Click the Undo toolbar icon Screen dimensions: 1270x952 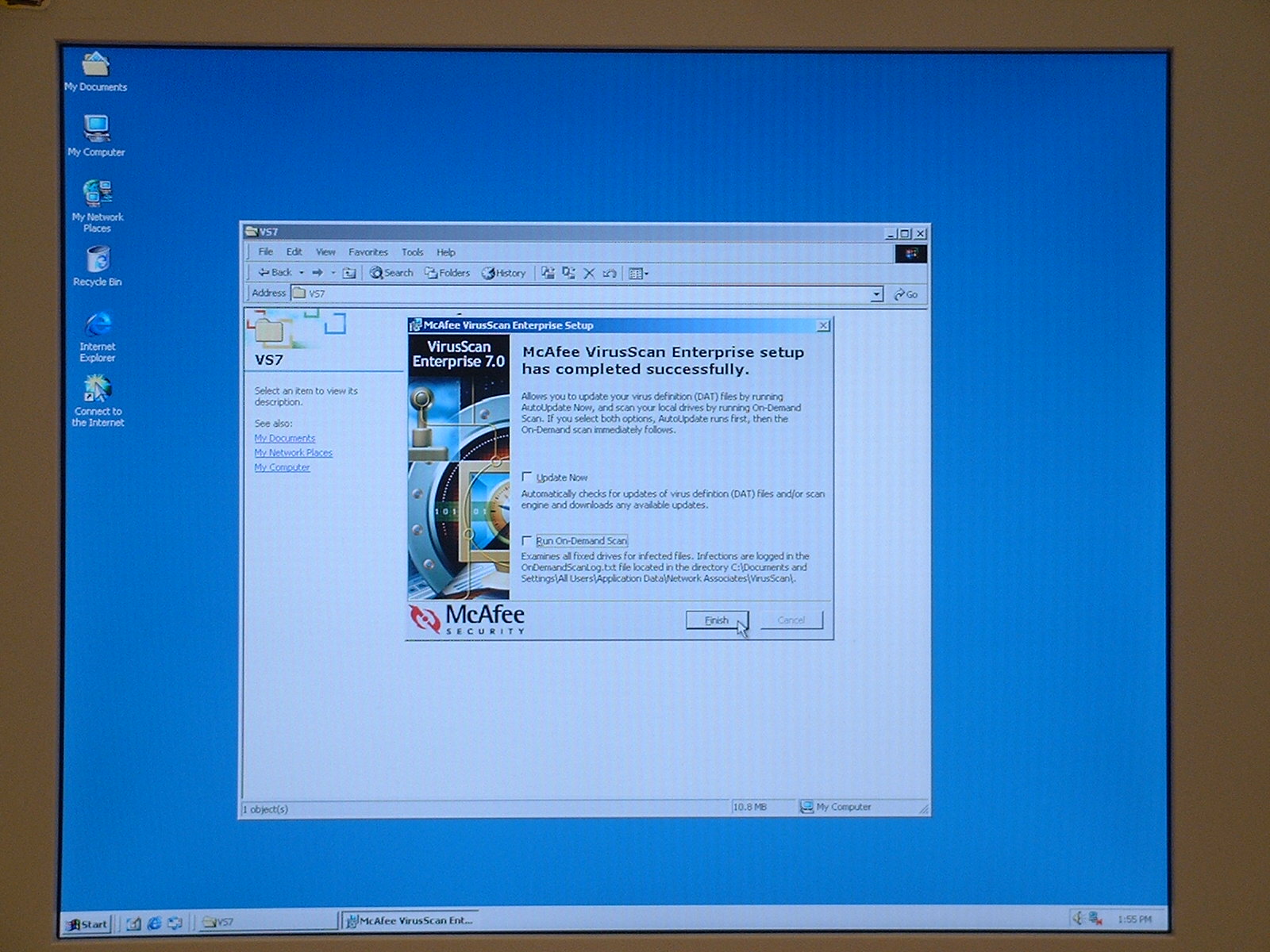[610, 274]
